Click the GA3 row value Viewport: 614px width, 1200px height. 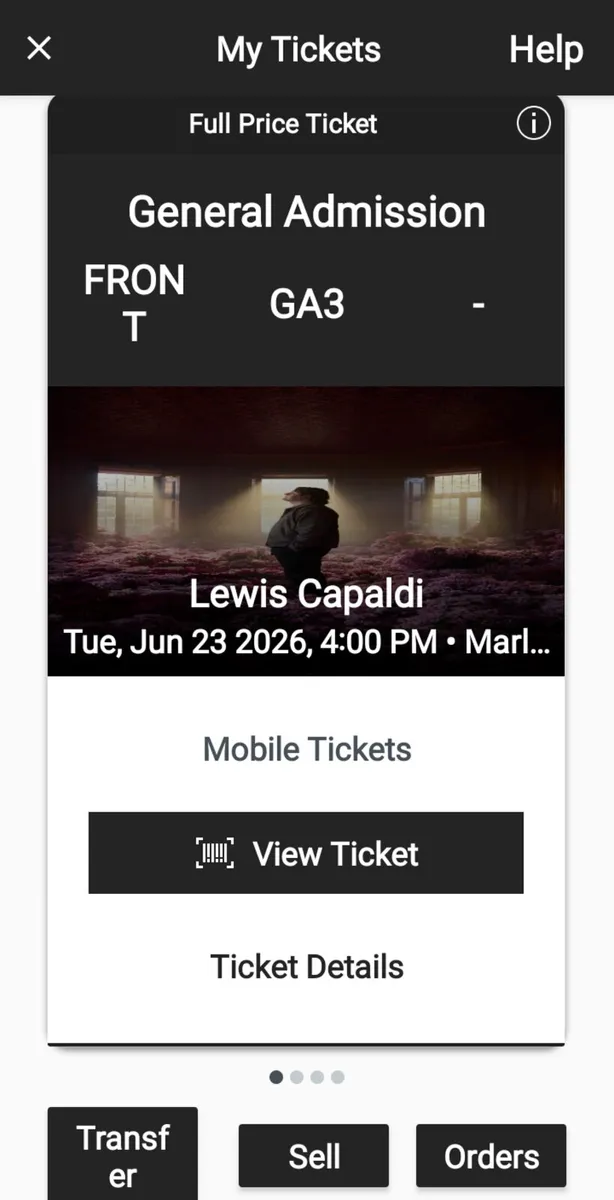tap(306, 304)
